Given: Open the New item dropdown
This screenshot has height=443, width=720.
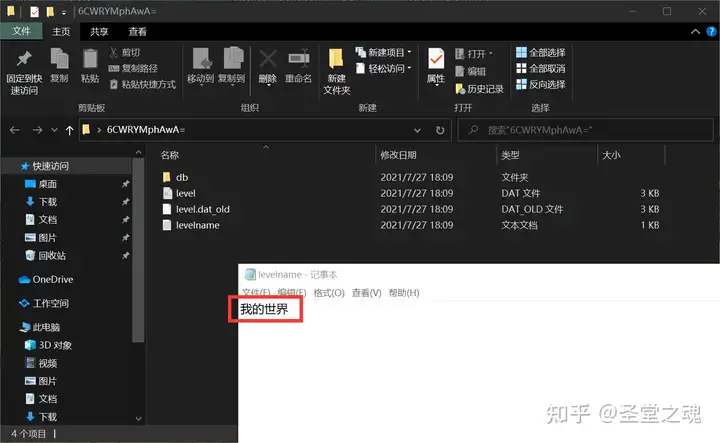Looking at the screenshot, I should [x=384, y=52].
